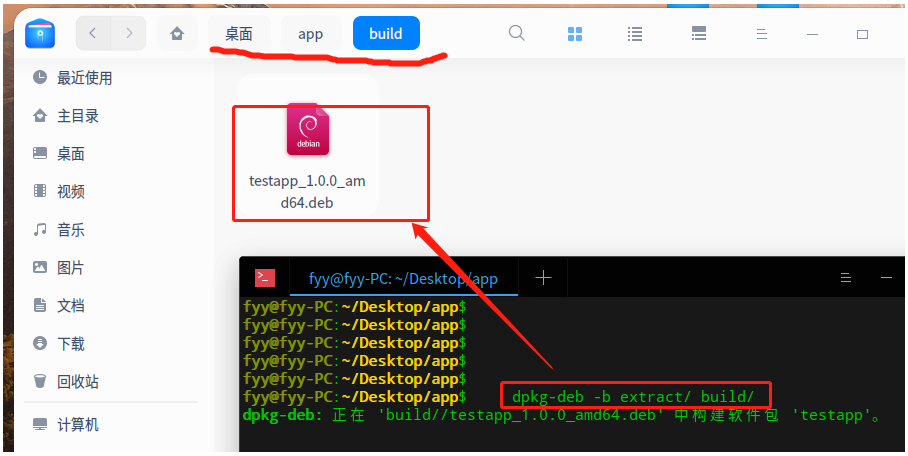Minimize the terminal window
This screenshot has height=456, width=908.
click(x=887, y=278)
